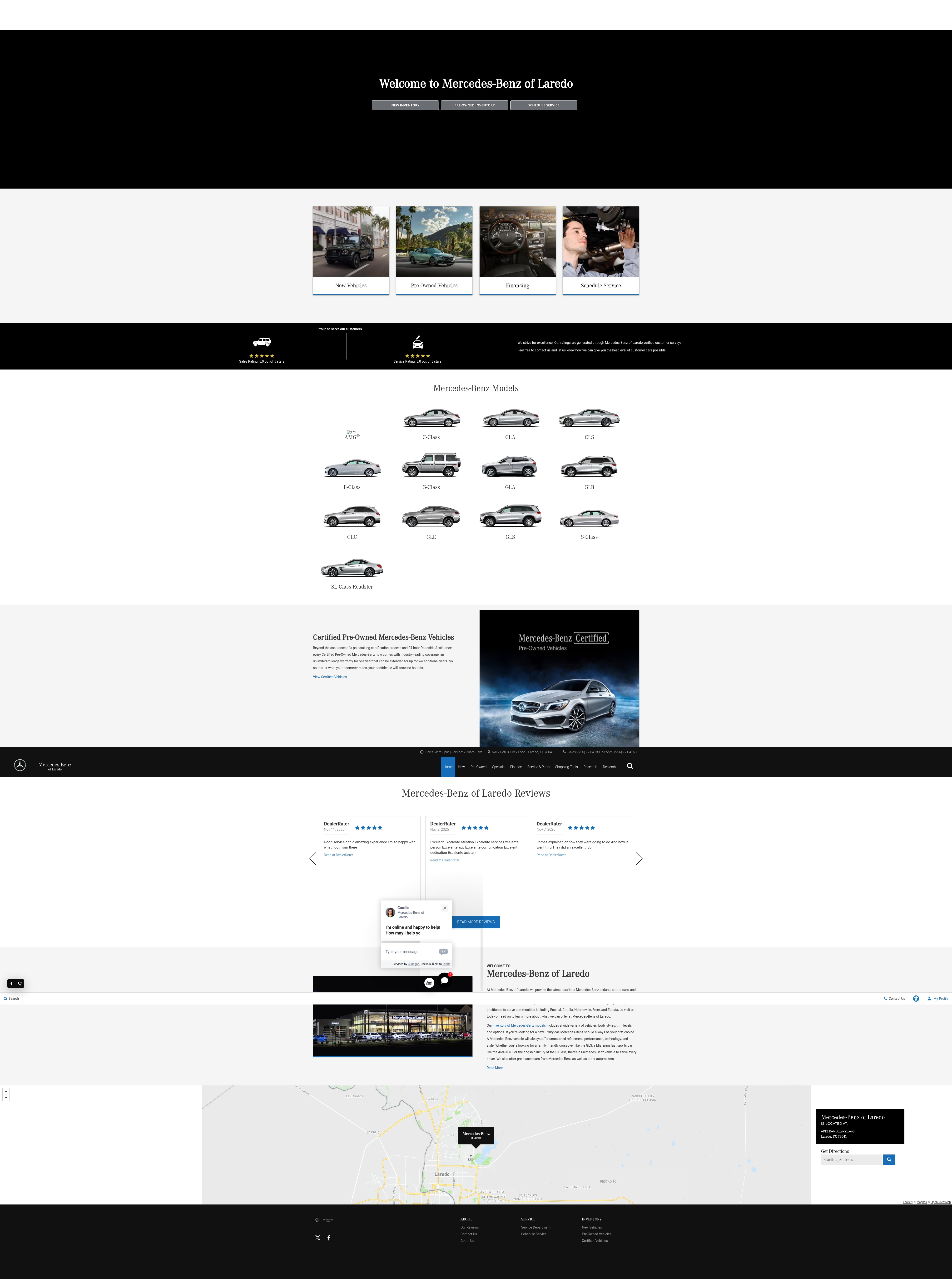952x1279 pixels.
Task: Click the Mercedes-Benz star logo in navbar
Action: coord(20,765)
